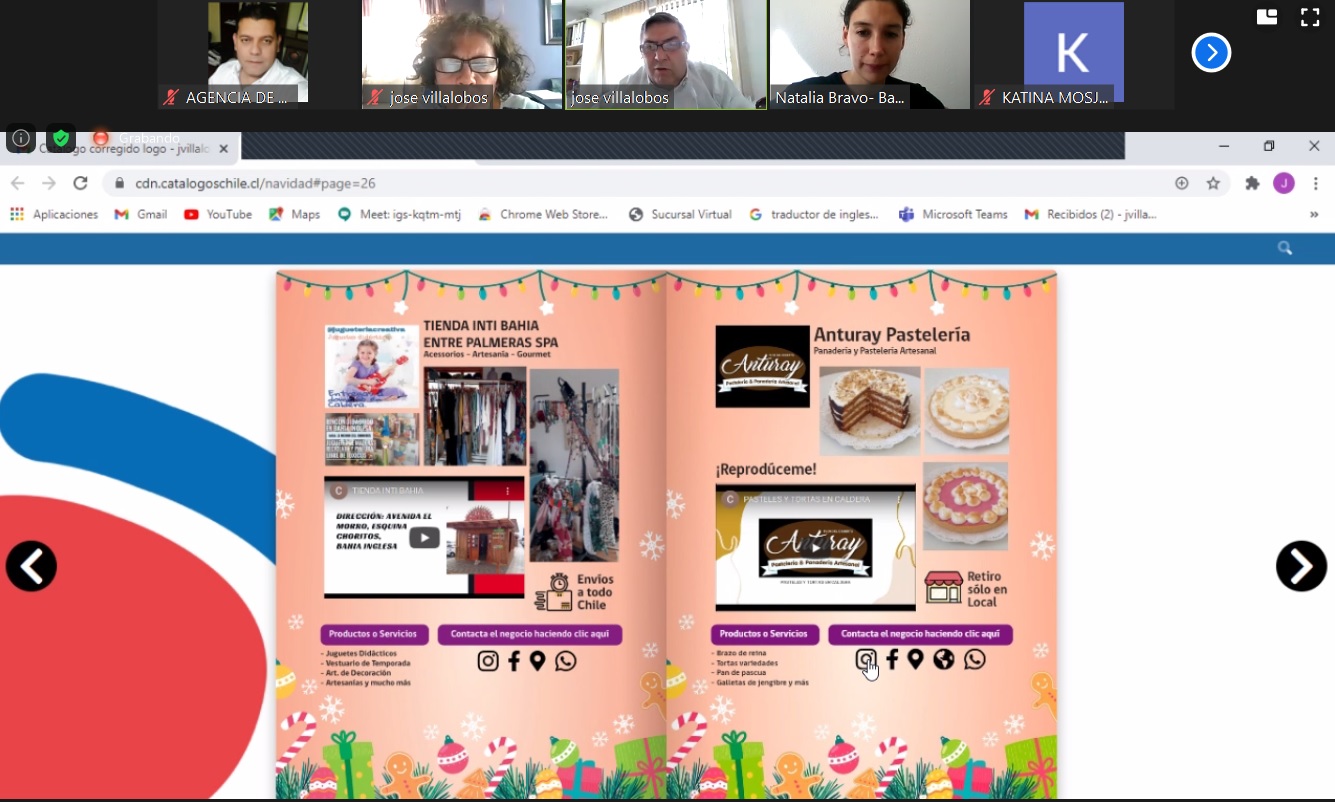This screenshot has width=1335, height=802.
Task: Click Productos o Servicios button on Anturay page
Action: tap(764, 634)
